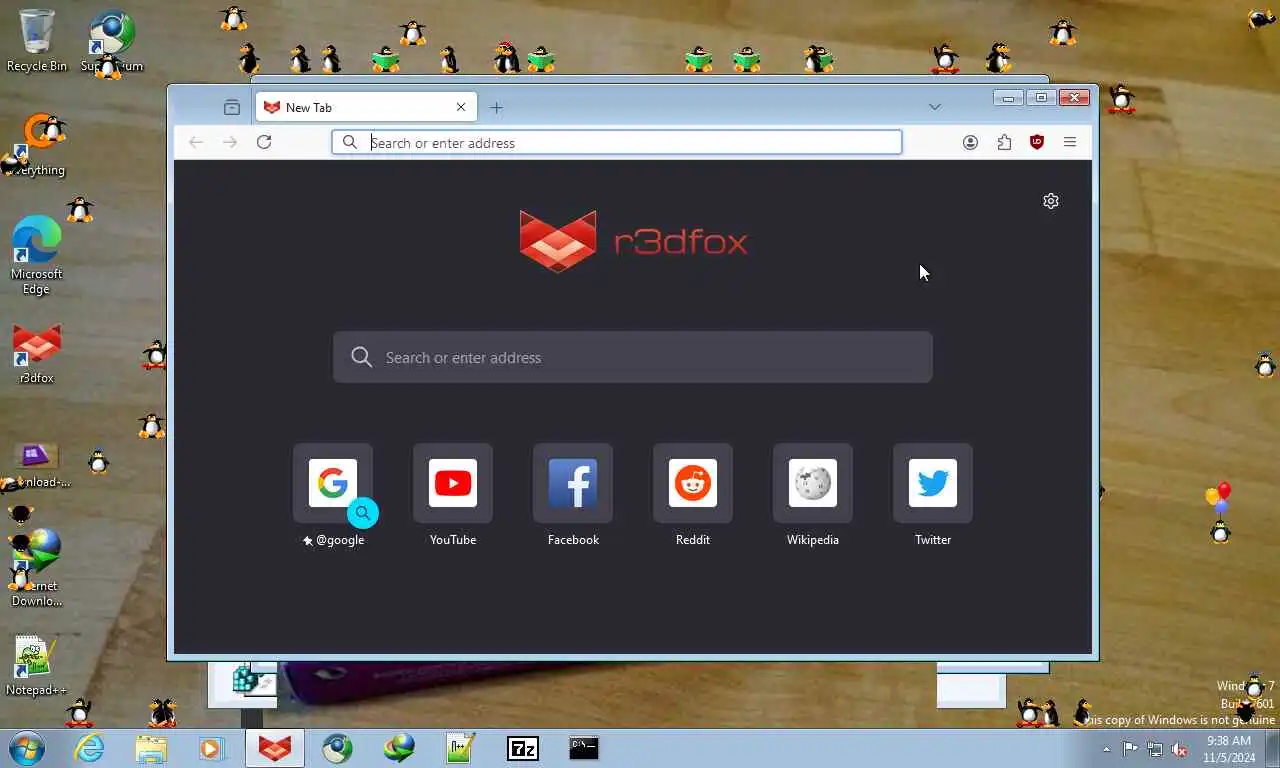The image size is (1280, 768).
Task: Open the Notepad++ taskbar icon
Action: tap(460, 748)
